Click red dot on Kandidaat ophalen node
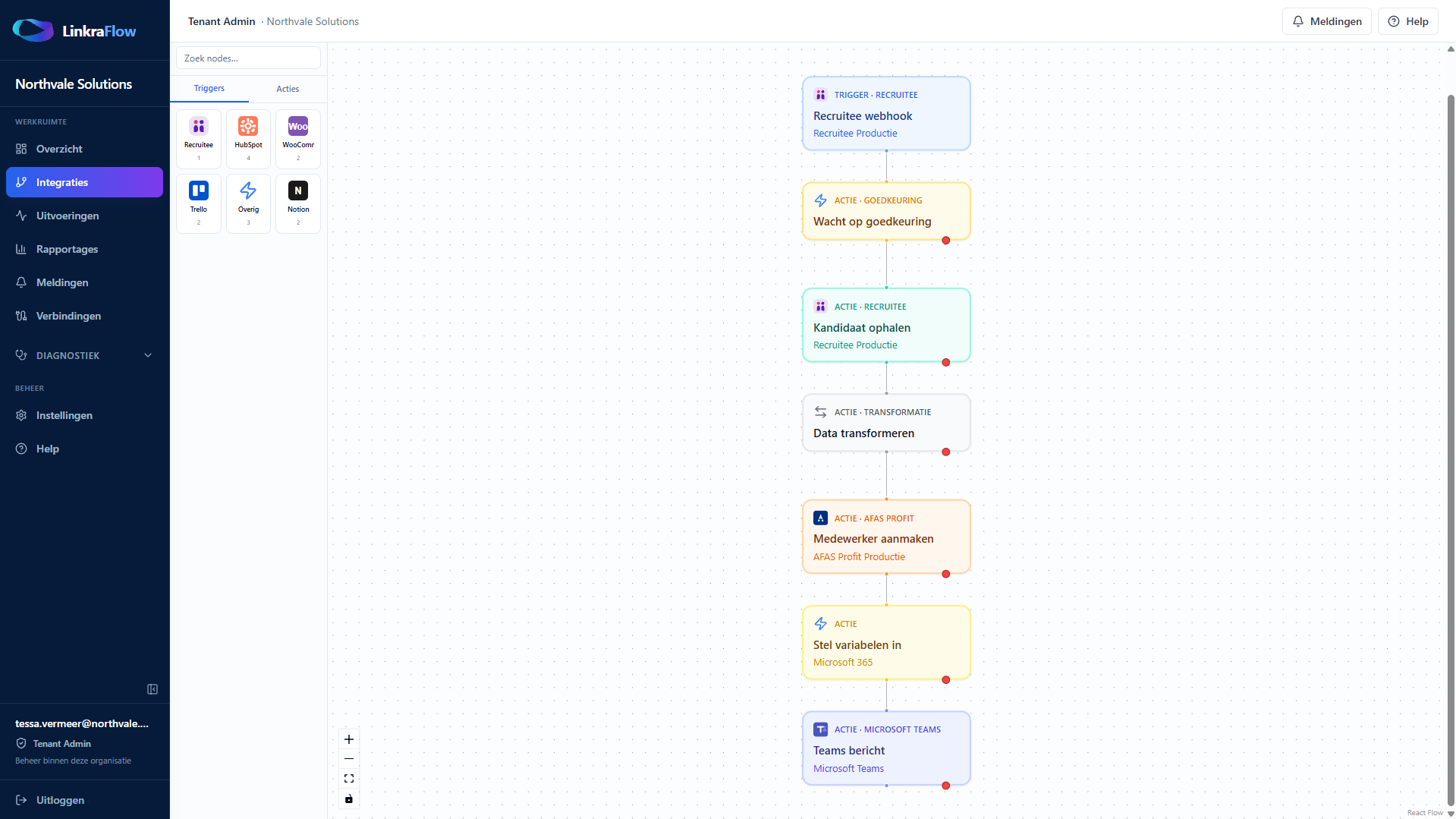 coord(946,363)
